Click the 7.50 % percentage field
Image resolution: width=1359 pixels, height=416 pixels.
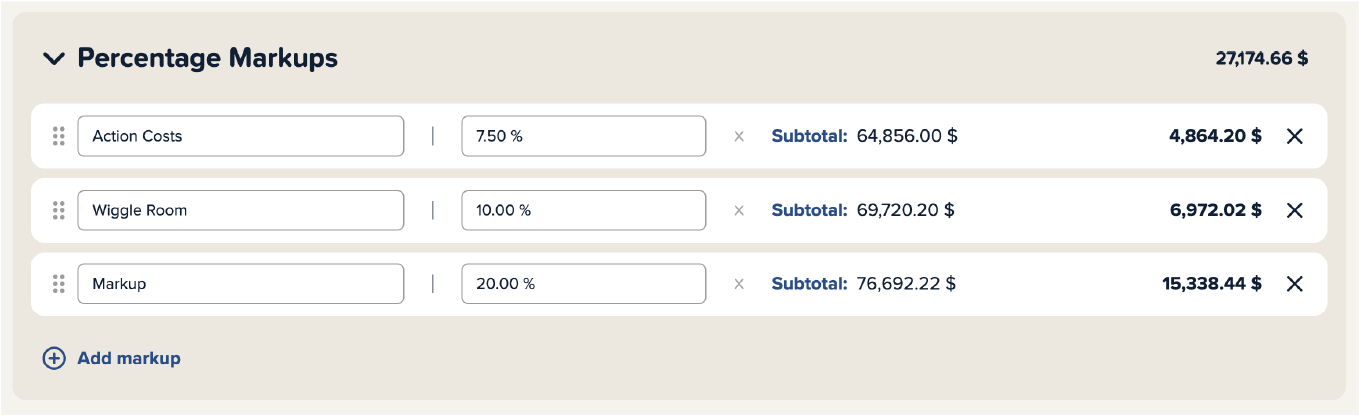[x=583, y=136]
